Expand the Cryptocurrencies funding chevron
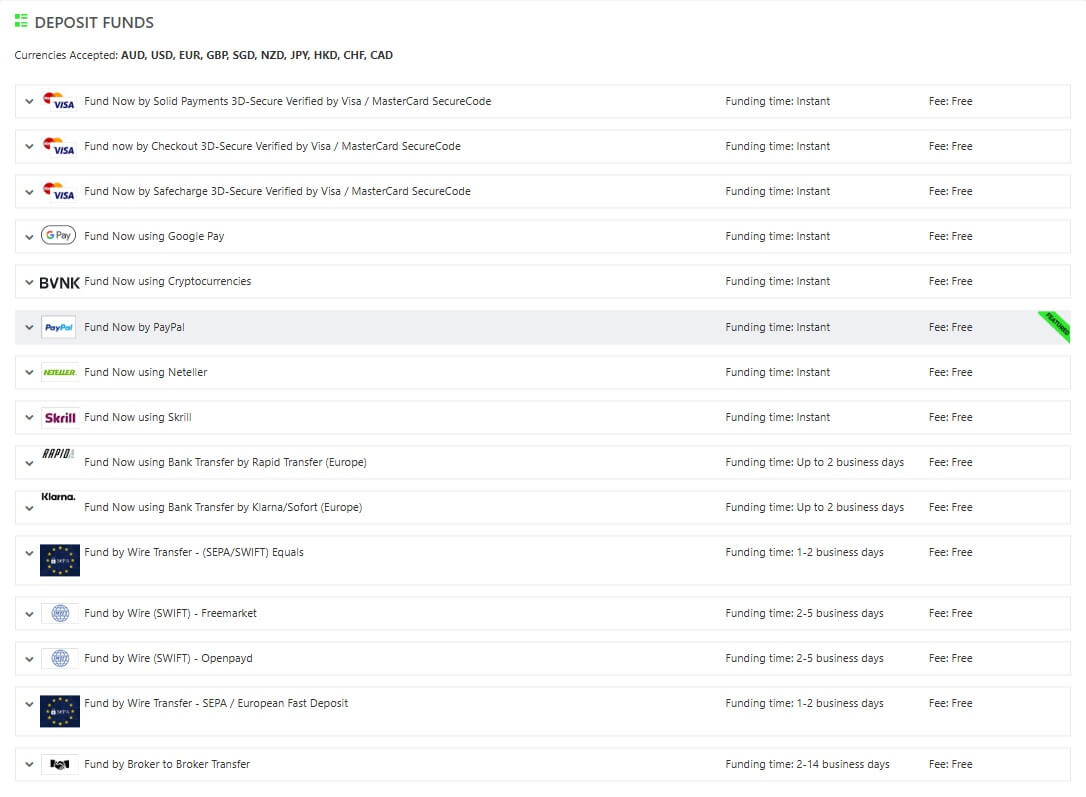The height and width of the screenshot is (797, 1086). click(29, 283)
